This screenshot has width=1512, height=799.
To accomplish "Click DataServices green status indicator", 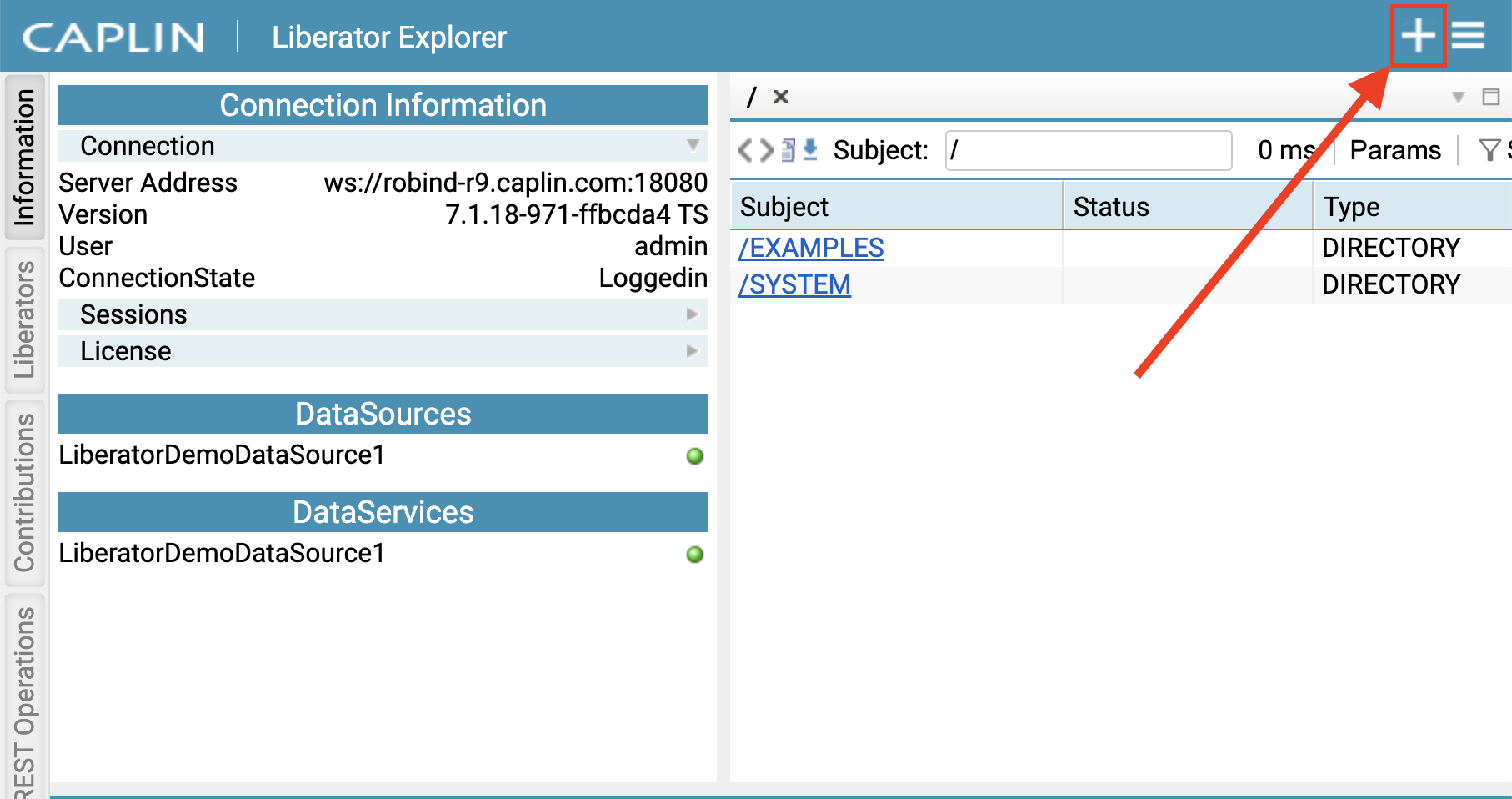I will (x=695, y=555).
